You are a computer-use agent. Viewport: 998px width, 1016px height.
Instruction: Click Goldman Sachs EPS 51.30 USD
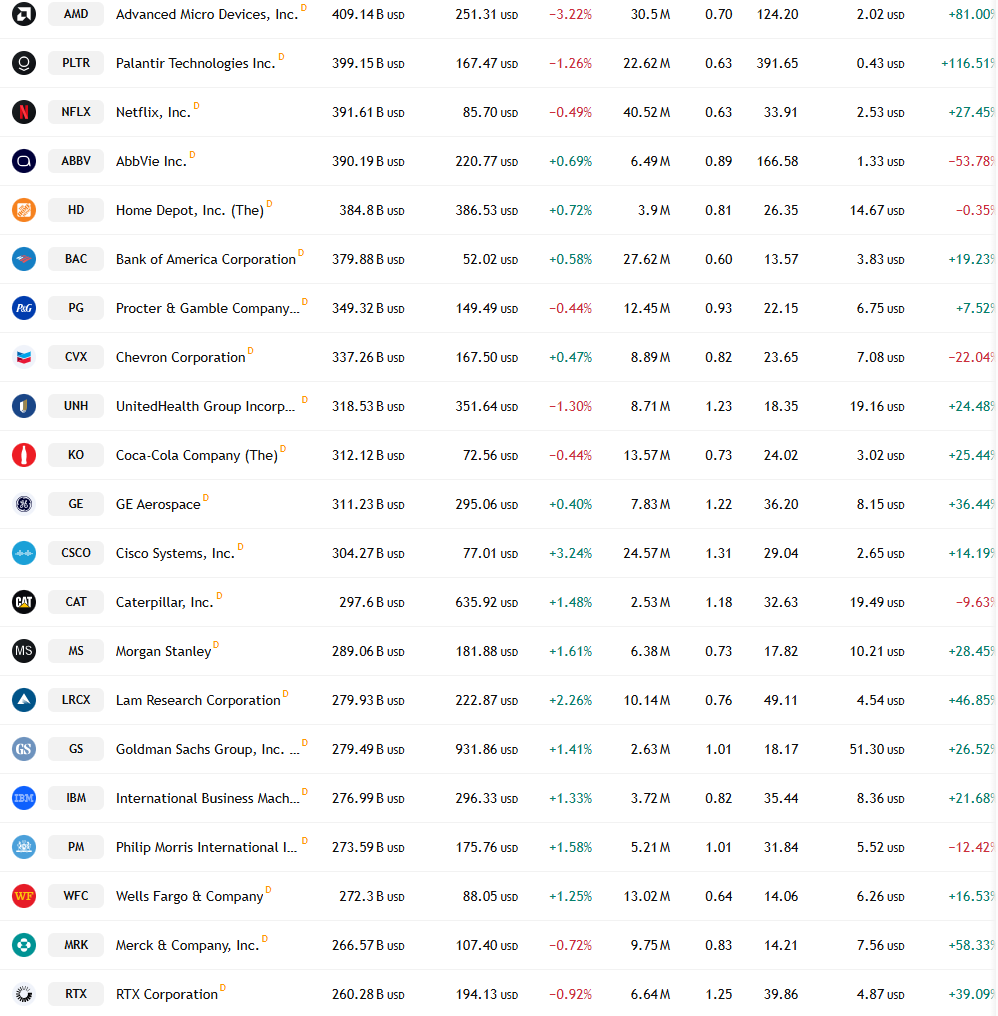tap(877, 750)
